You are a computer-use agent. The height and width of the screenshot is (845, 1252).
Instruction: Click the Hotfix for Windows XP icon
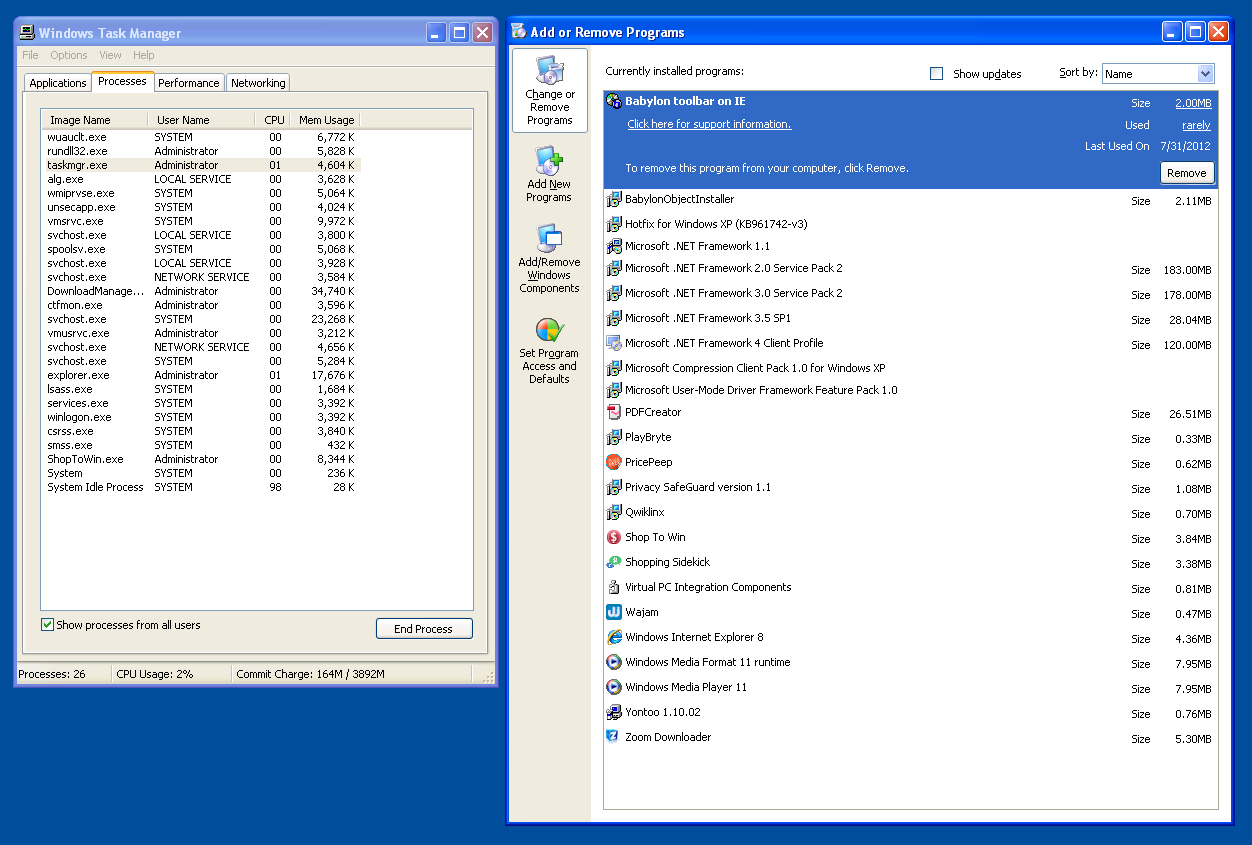614,224
